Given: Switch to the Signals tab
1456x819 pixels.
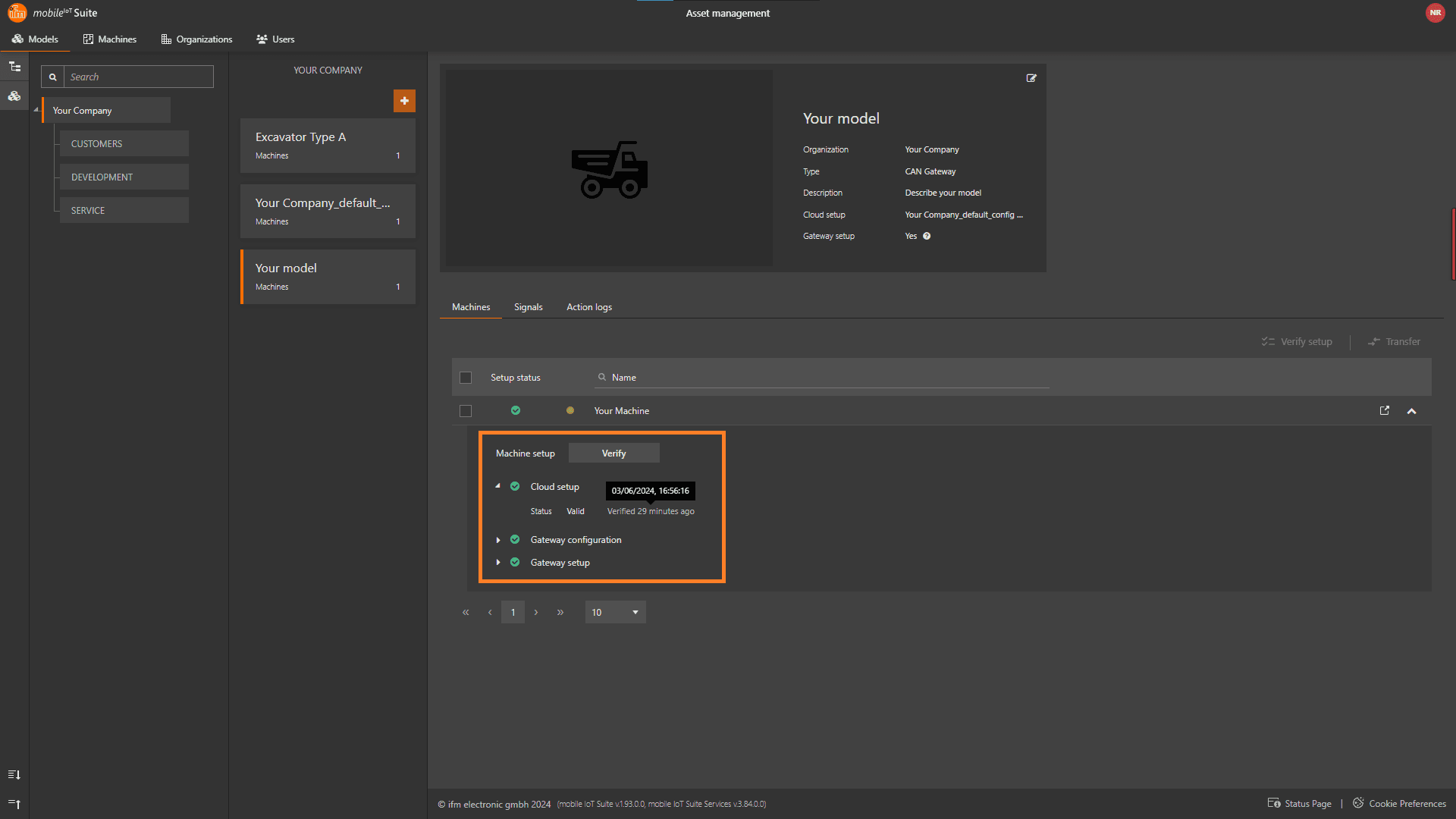Looking at the screenshot, I should [x=528, y=307].
